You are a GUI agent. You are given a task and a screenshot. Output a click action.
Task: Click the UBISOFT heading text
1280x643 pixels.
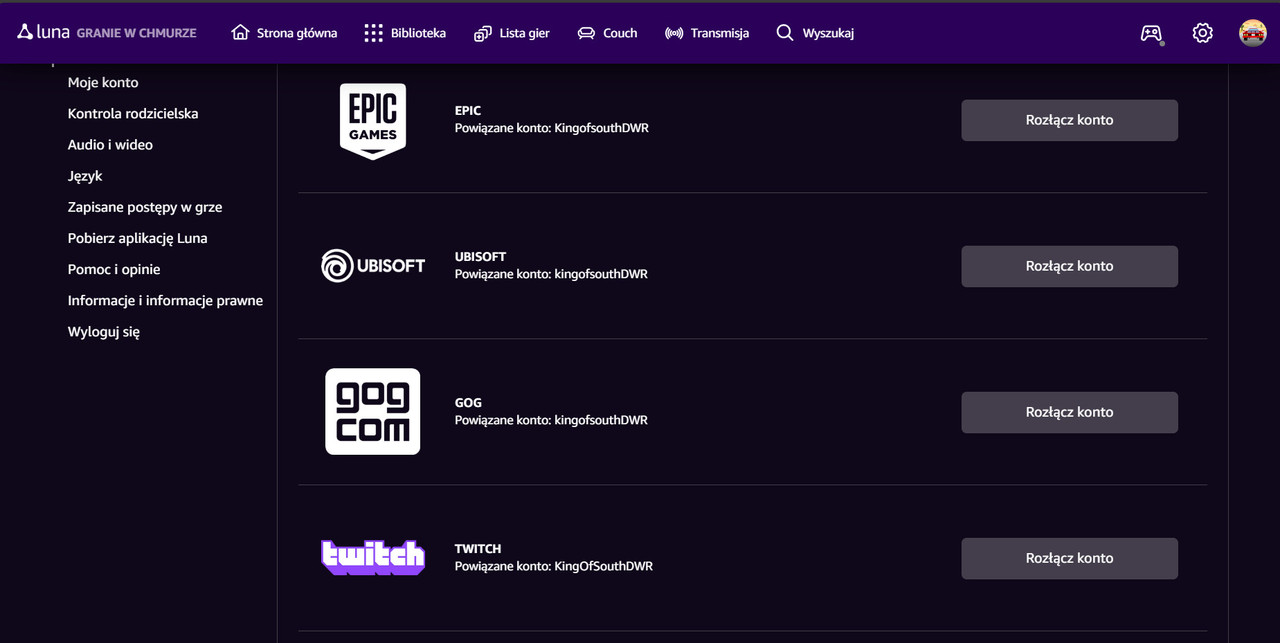click(481, 256)
